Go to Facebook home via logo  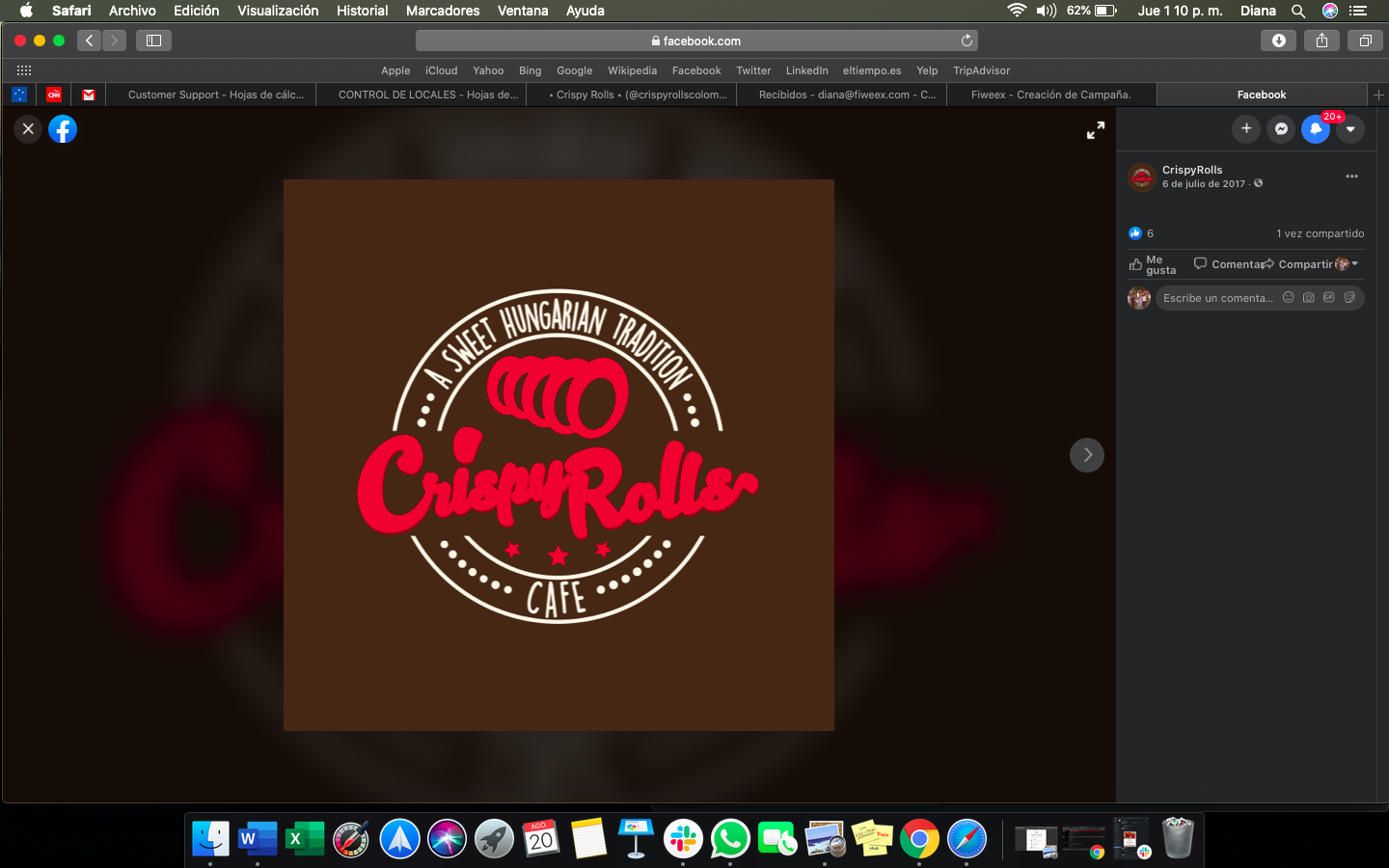pos(63,128)
